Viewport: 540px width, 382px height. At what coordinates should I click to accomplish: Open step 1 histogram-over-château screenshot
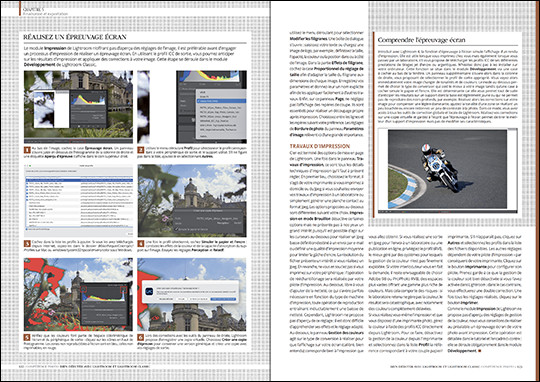79,107
